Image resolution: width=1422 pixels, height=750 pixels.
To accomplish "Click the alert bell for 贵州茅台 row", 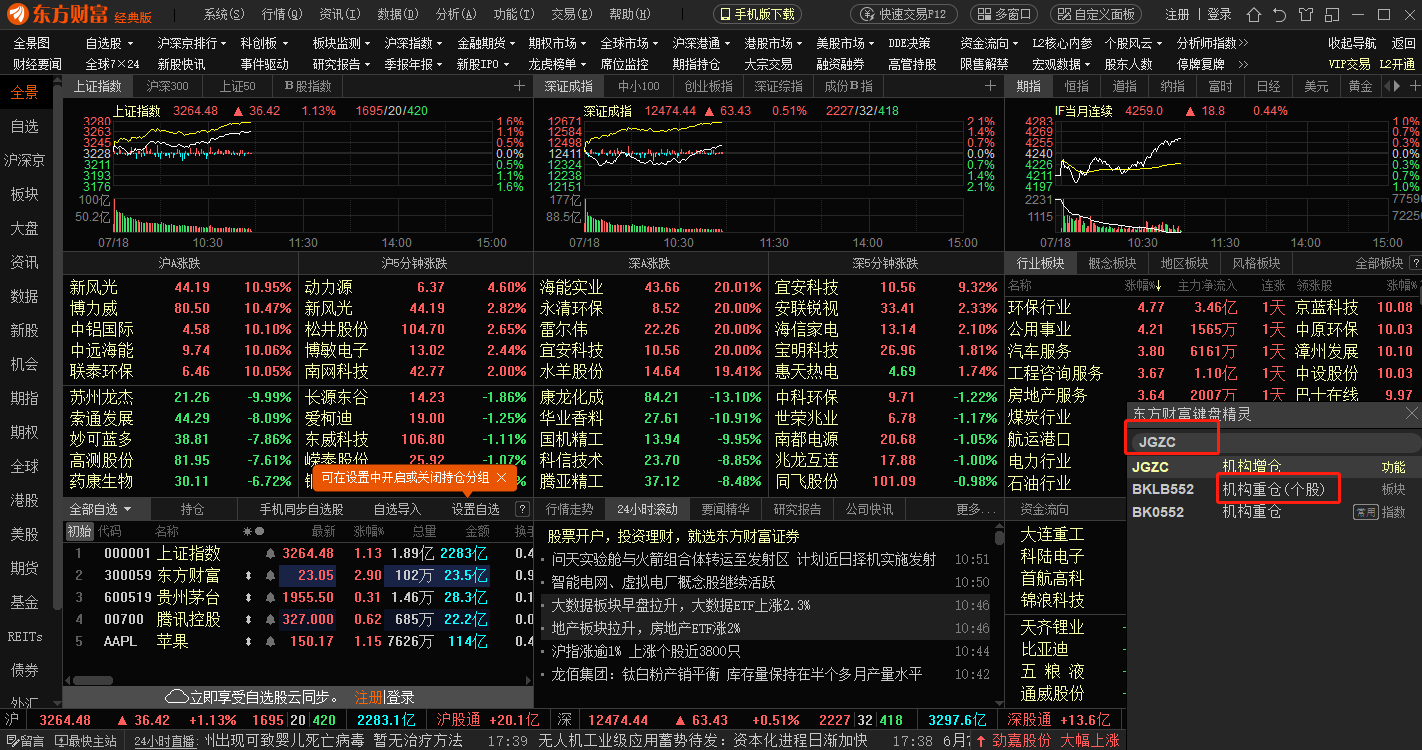I will (269, 597).
